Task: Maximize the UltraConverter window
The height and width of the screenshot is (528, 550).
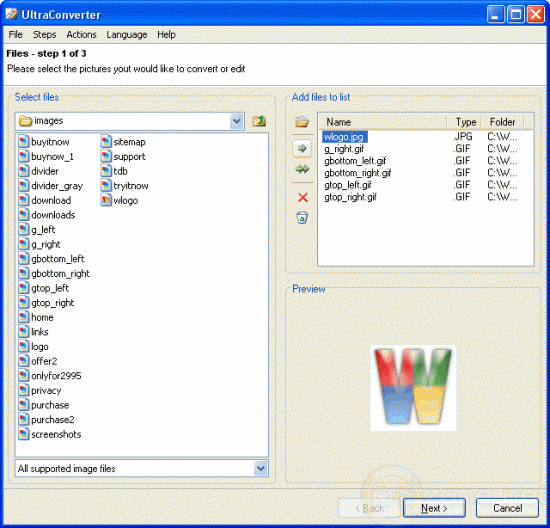Action: tap(516, 15)
